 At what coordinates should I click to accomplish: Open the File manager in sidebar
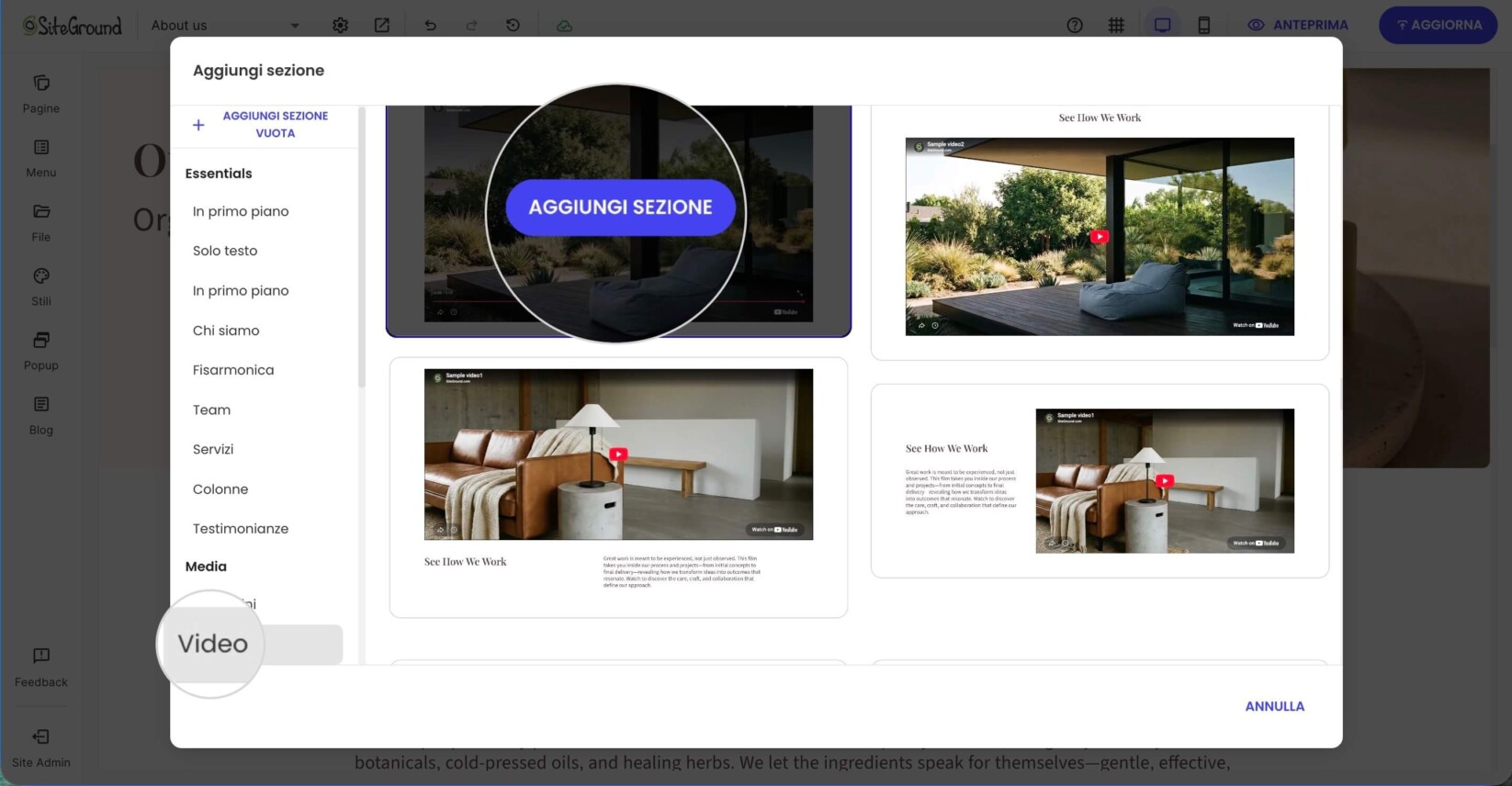(41, 223)
